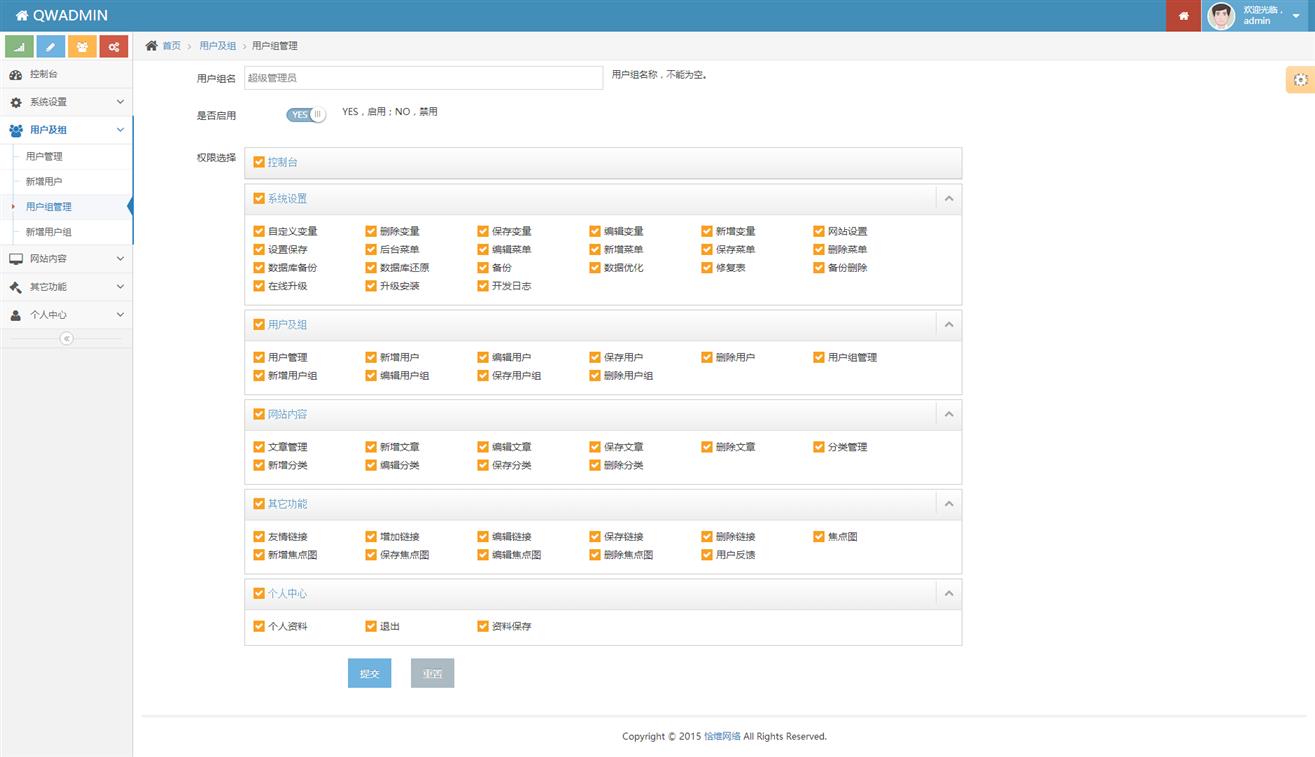This screenshot has height=757, width=1315.
Task: Uncheck the 用户反馈 checkbox
Action: tap(708, 554)
